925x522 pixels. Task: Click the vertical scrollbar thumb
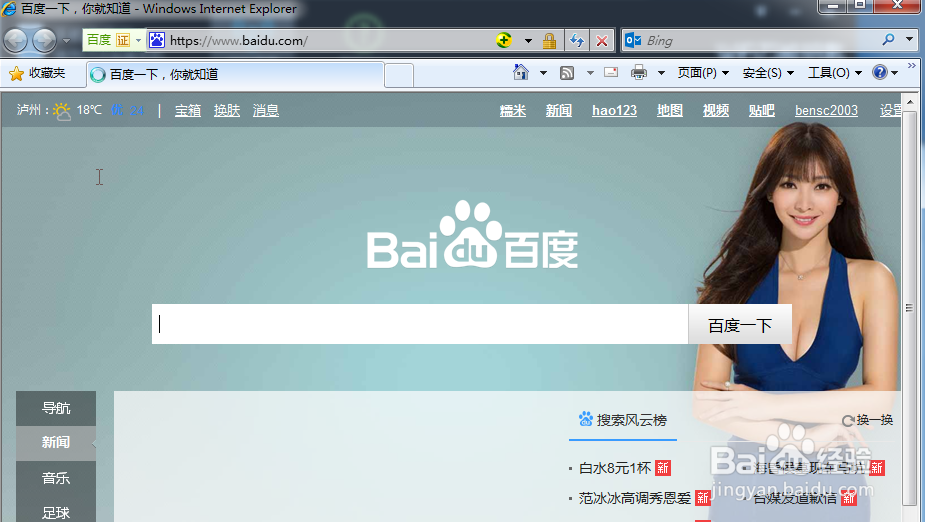pos(909,307)
